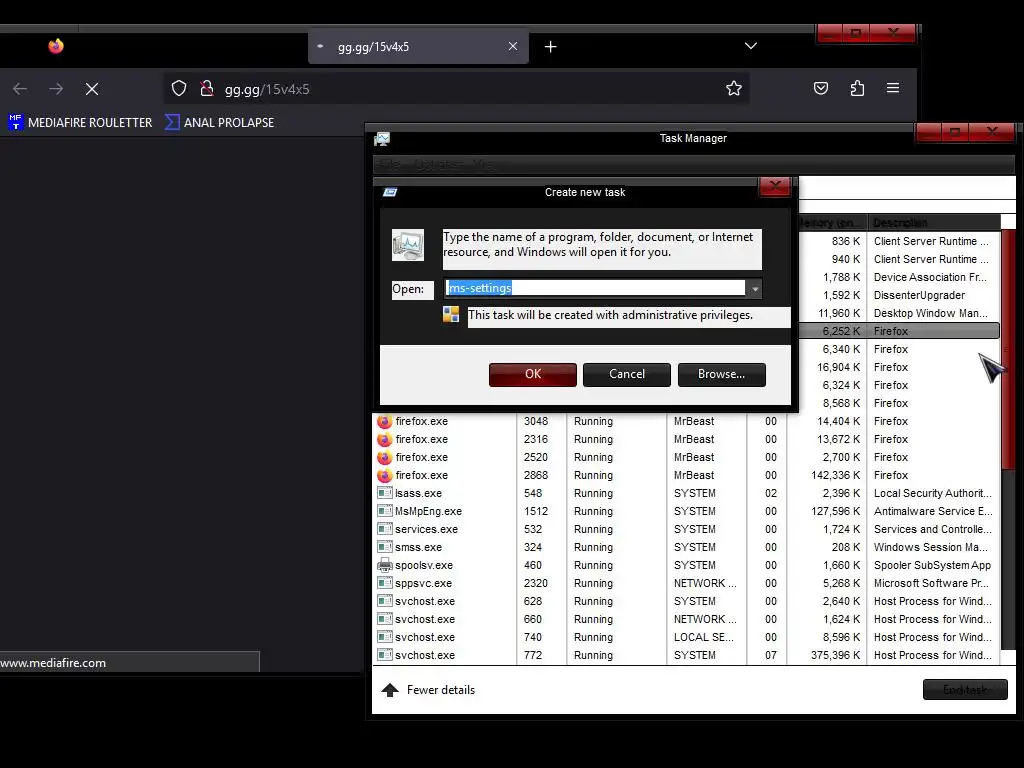Viewport: 1024px width, 768px height.
Task: Stop page loading with X button
Action: [92, 89]
